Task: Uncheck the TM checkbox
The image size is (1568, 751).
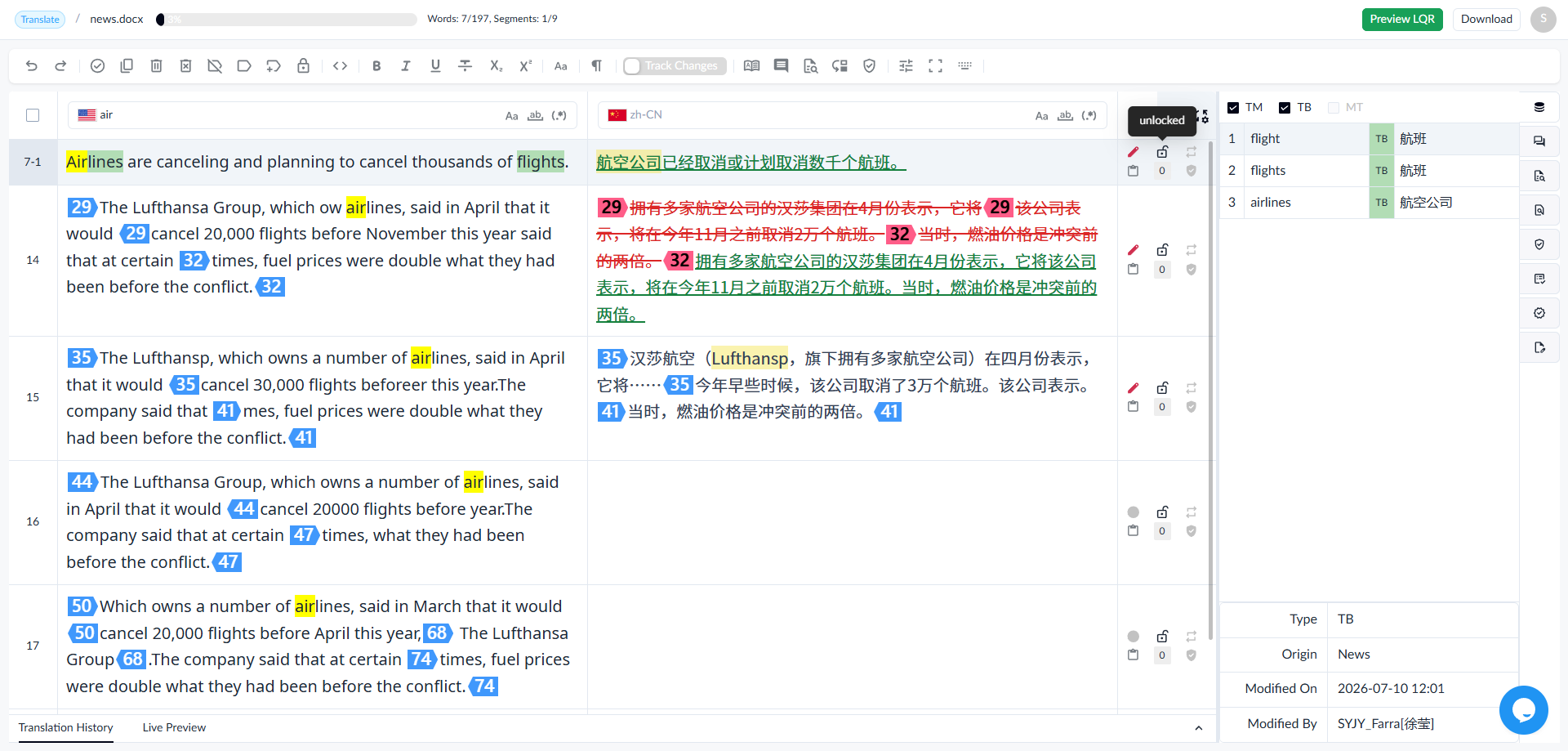Action: (1233, 108)
